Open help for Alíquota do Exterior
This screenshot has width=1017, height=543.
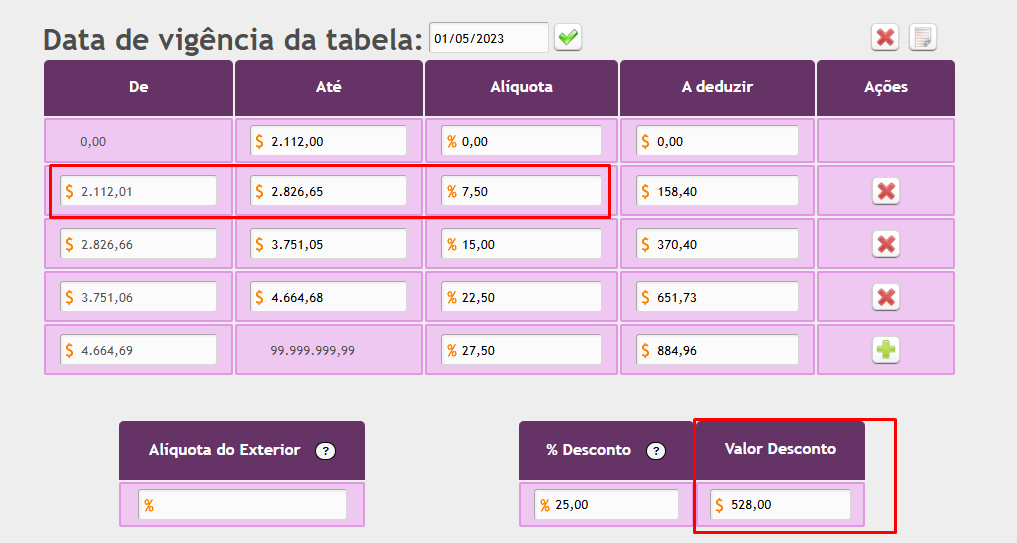coord(325,451)
